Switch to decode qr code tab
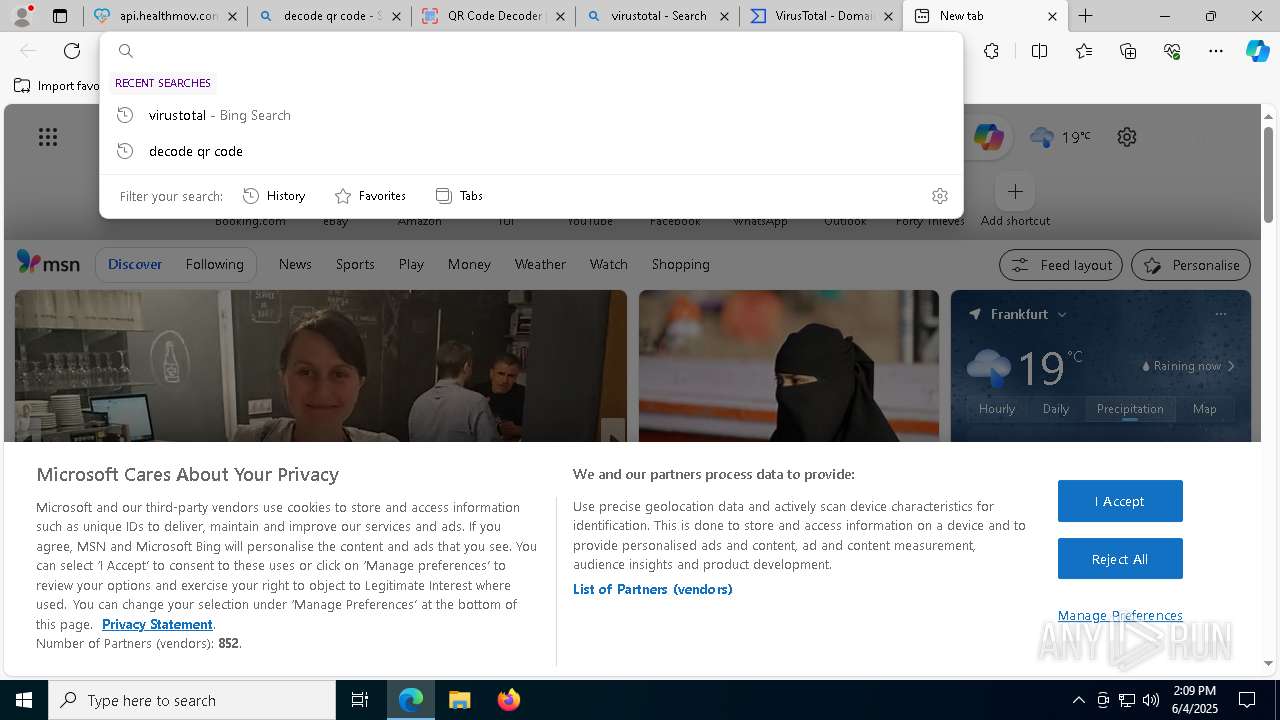 [330, 16]
